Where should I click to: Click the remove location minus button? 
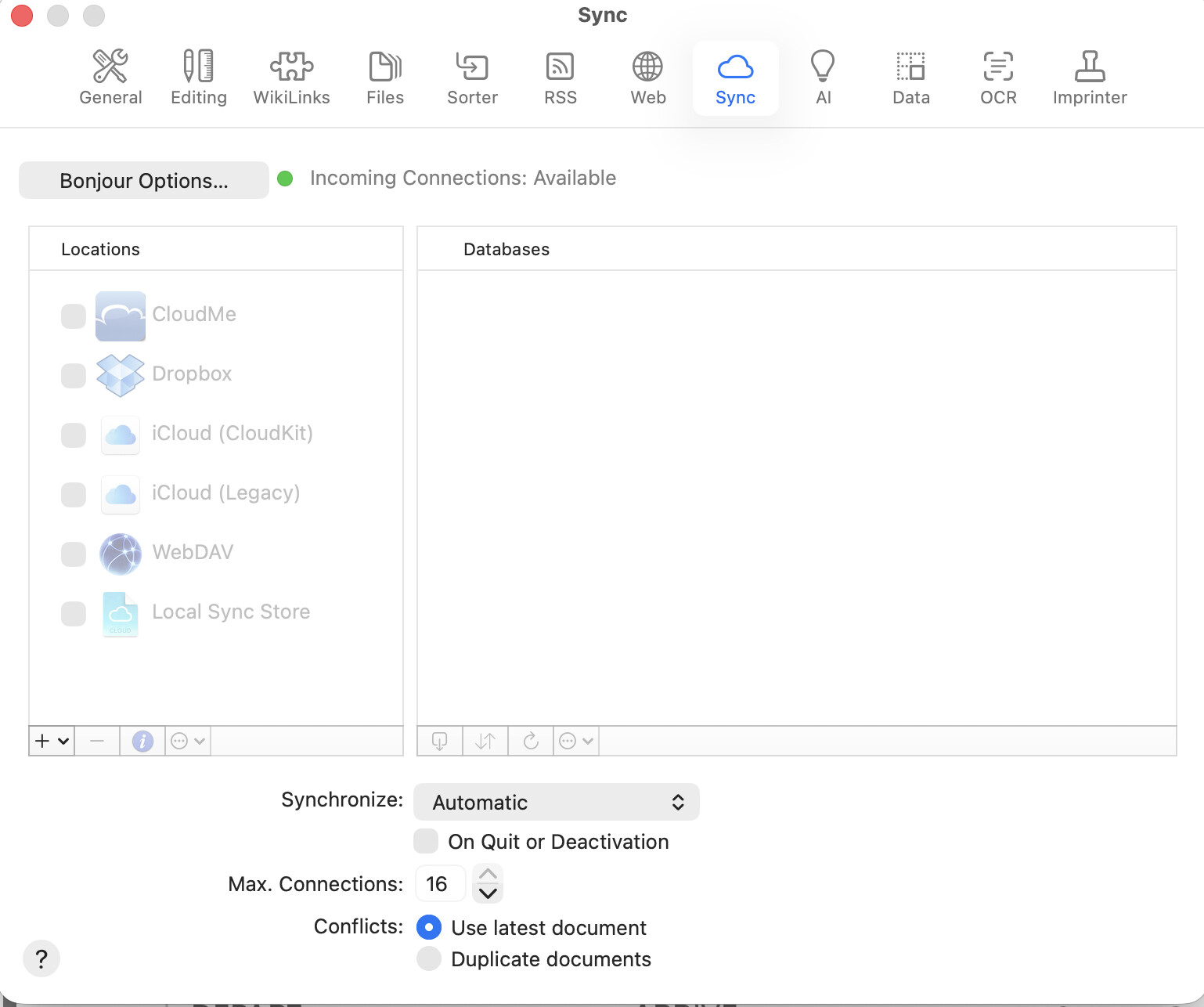tap(97, 741)
